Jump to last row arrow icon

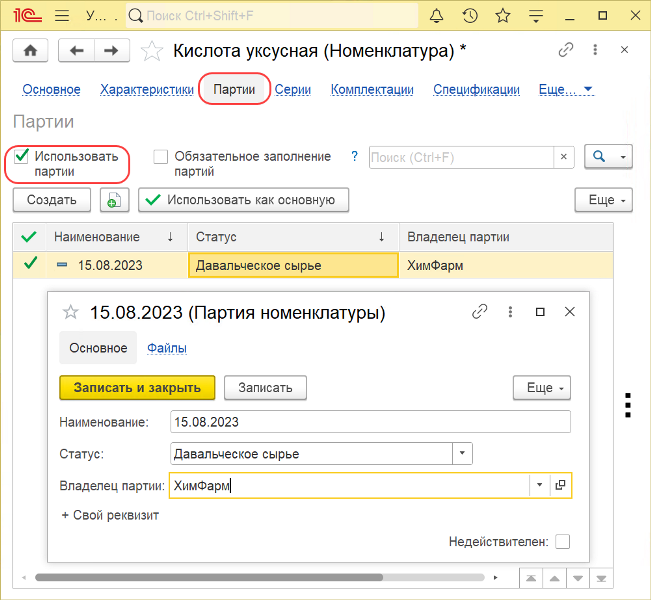click(x=601, y=578)
